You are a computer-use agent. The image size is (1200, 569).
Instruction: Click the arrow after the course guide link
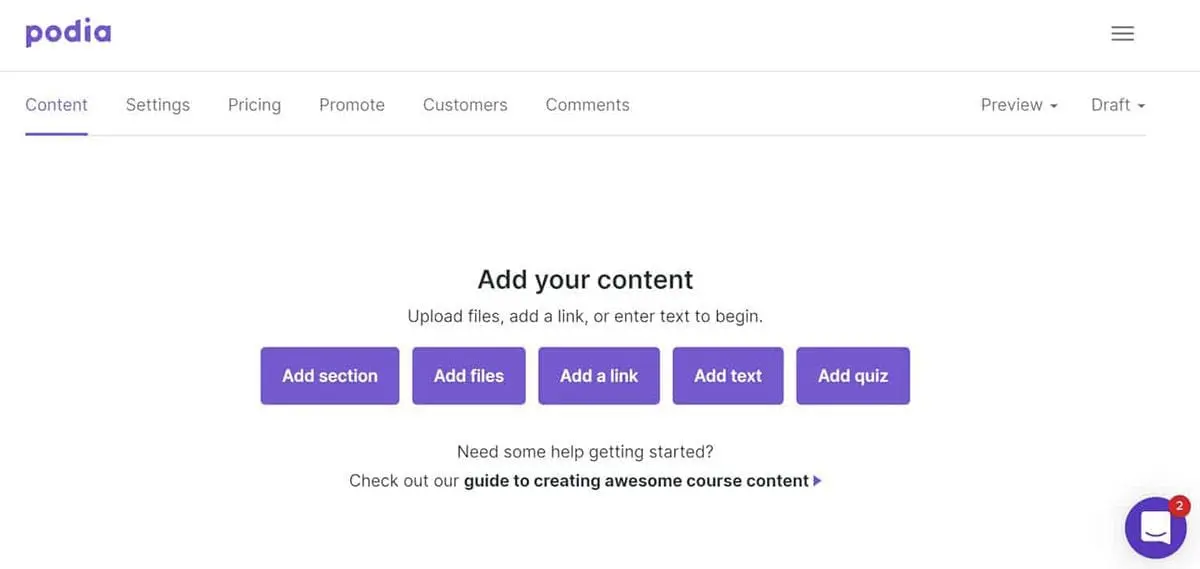818,481
